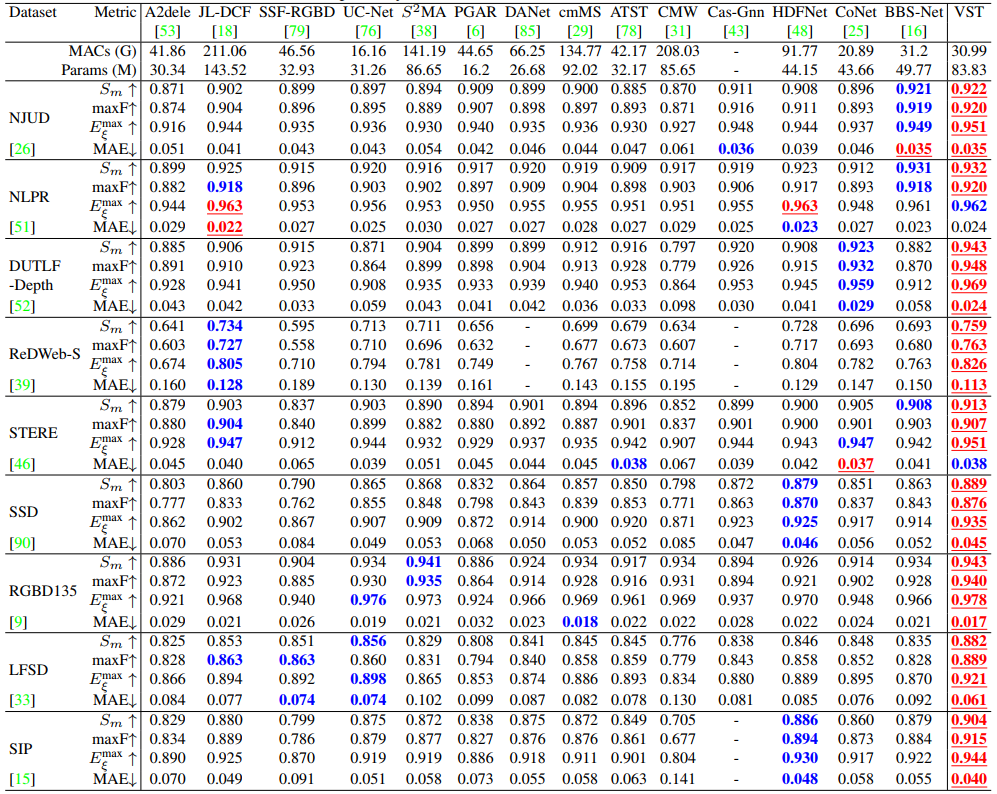Click the 'RGBD135' dataset name
Screen dimensions: 997x794
pyautogui.click(x=43, y=591)
